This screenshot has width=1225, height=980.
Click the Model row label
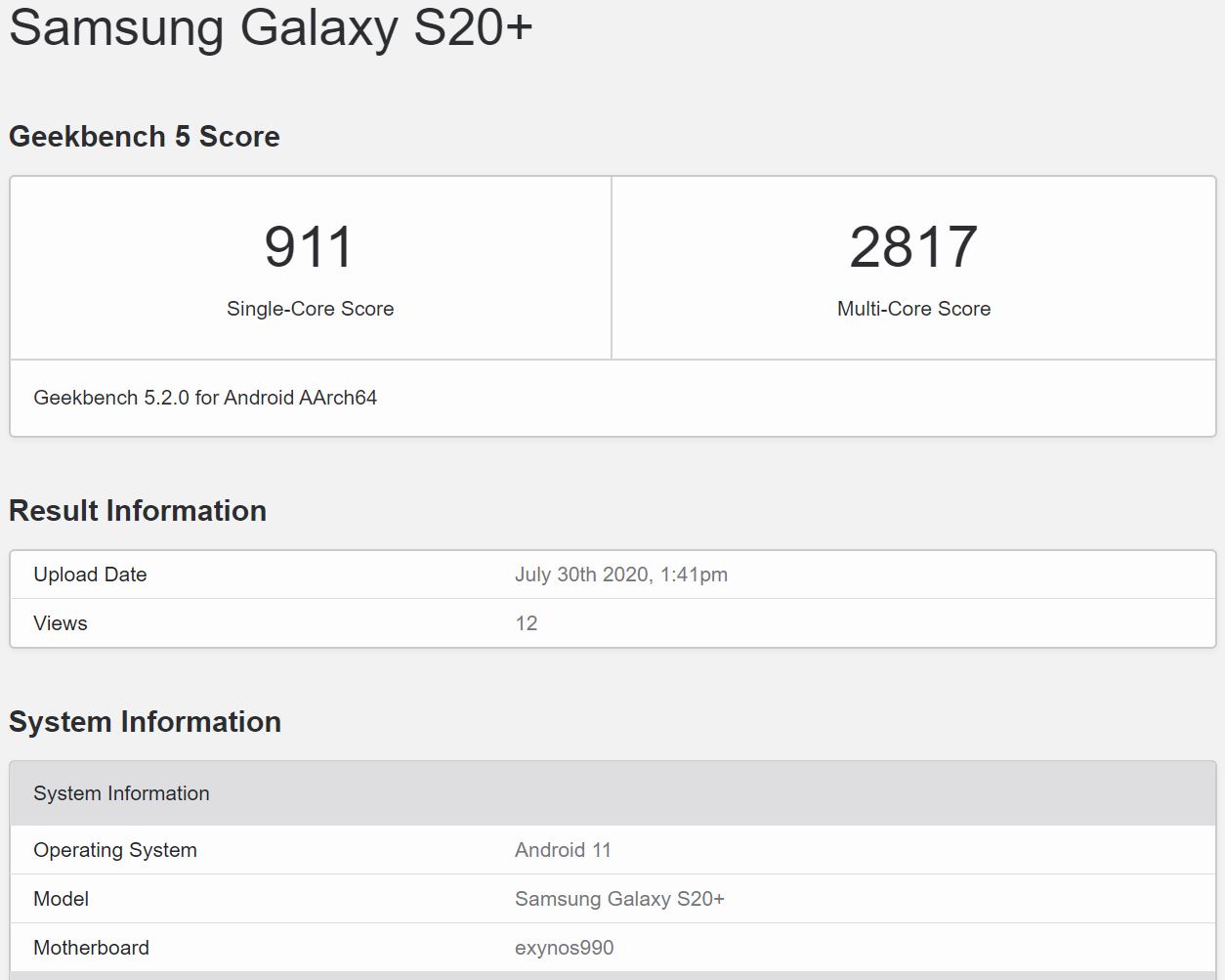click(x=61, y=899)
